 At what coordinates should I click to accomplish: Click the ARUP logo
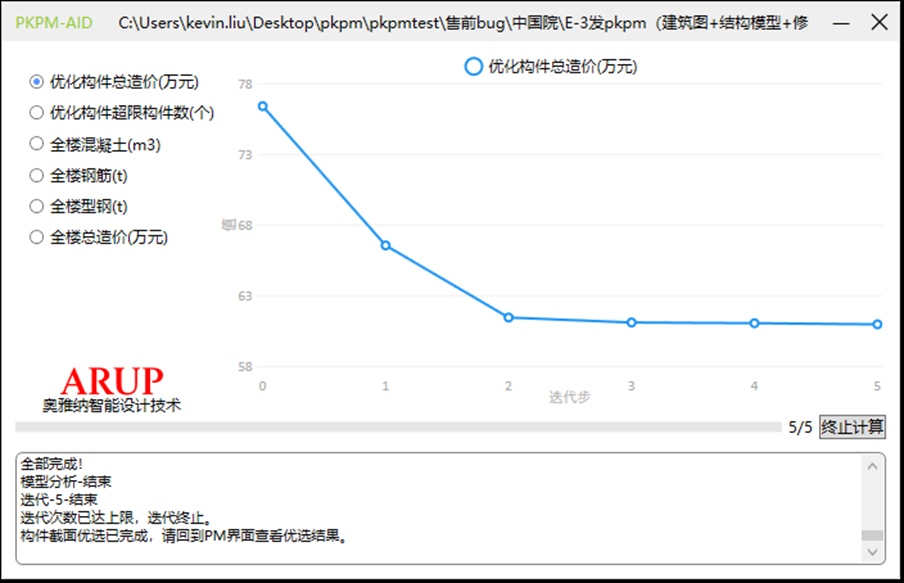(110, 381)
